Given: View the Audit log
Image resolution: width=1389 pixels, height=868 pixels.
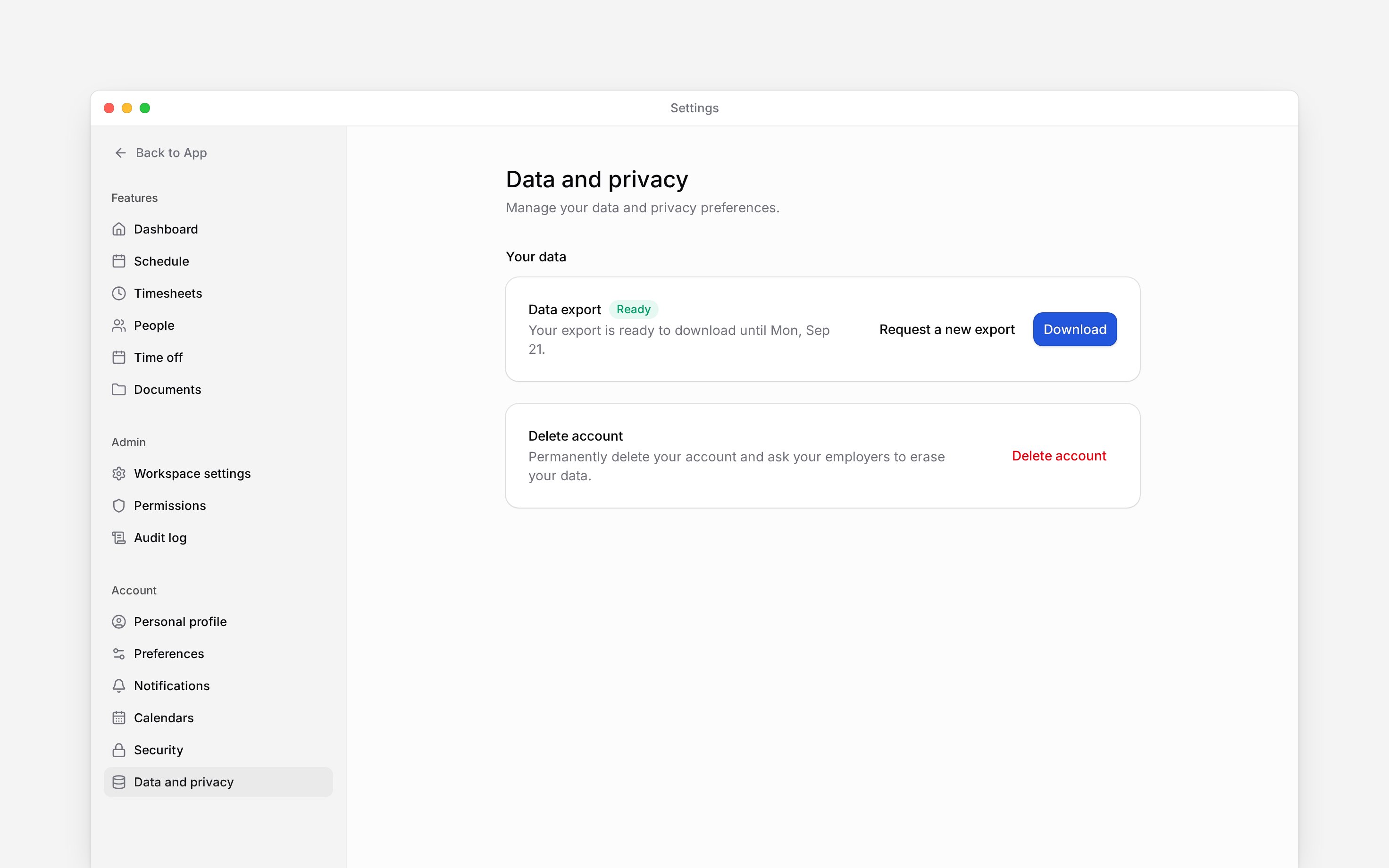Looking at the screenshot, I should [218, 538].
